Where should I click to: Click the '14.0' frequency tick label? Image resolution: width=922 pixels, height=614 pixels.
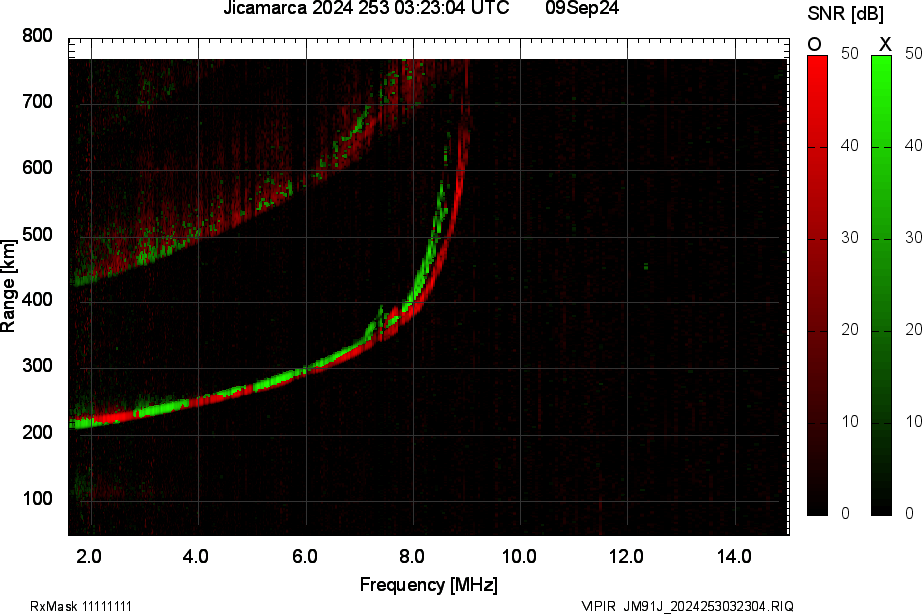pyautogui.click(x=734, y=556)
